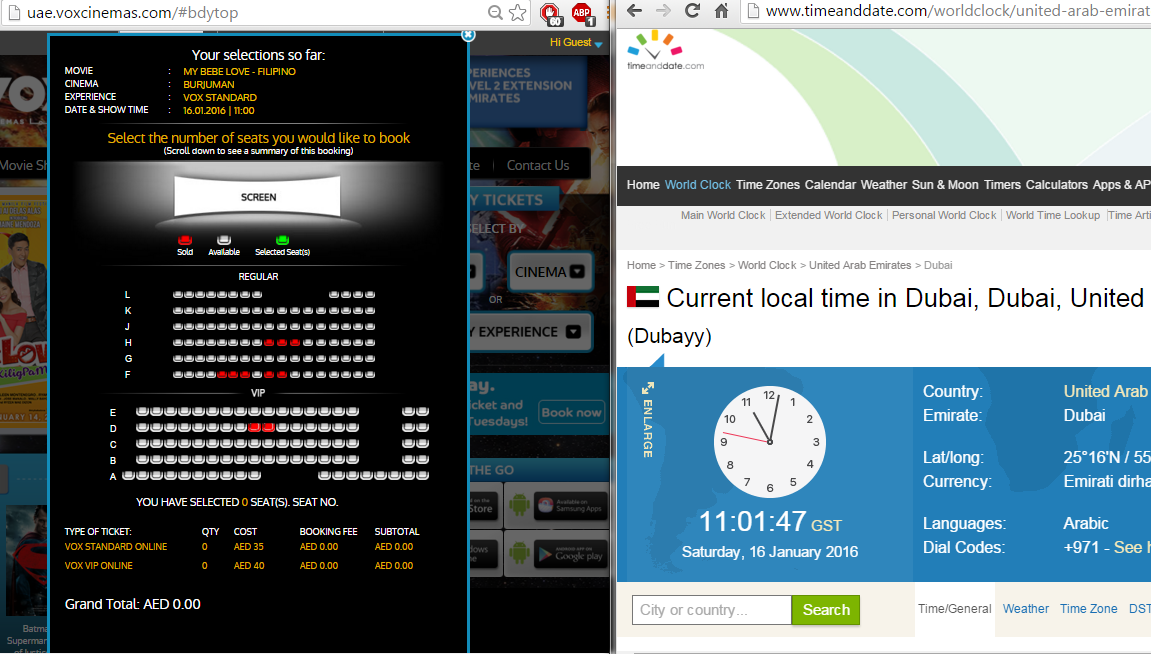Image resolution: width=1151 pixels, height=654 pixels.
Task: Open the Hi Guest account dropdown
Action: (x=576, y=43)
